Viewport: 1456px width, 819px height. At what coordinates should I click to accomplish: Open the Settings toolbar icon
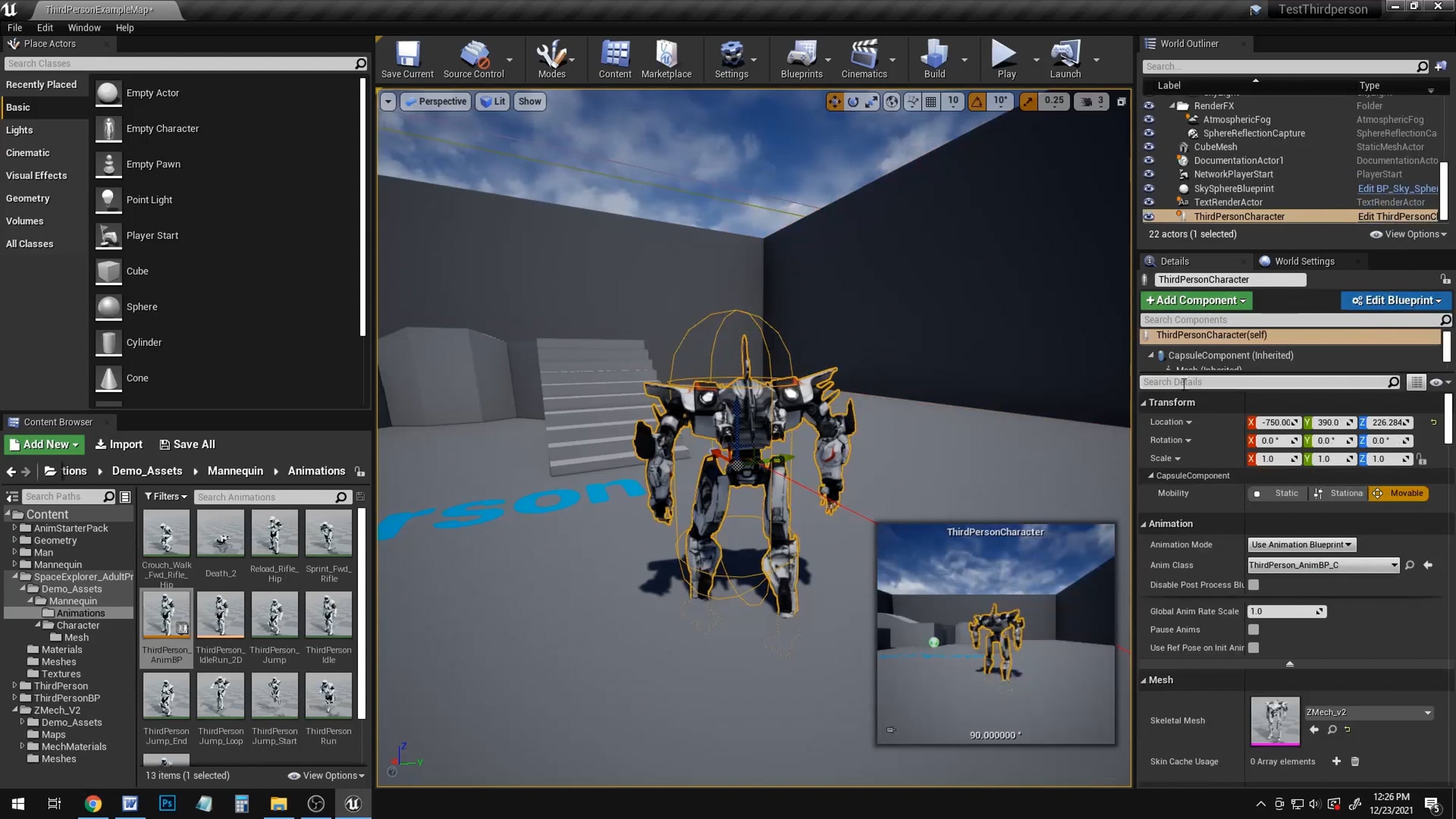[x=731, y=59]
